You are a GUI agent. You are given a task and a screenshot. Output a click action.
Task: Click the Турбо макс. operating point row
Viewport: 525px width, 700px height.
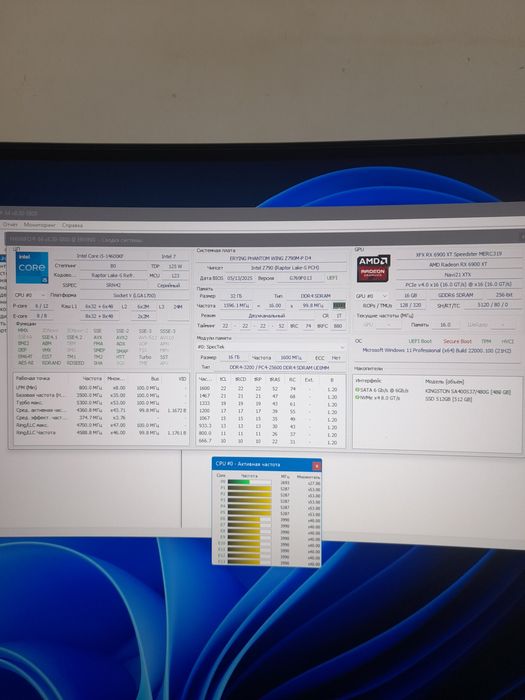point(100,403)
